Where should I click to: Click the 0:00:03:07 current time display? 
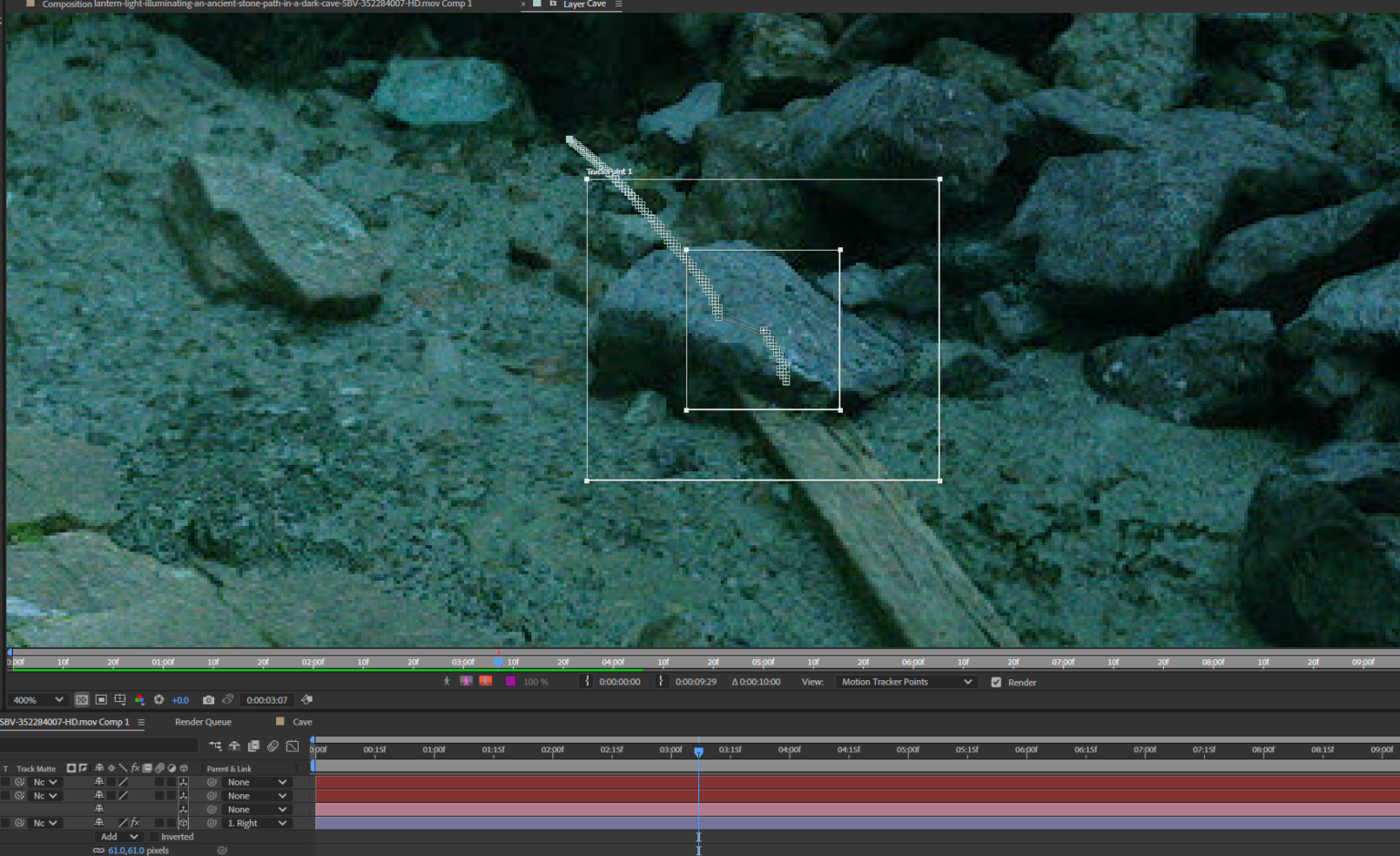[267, 700]
